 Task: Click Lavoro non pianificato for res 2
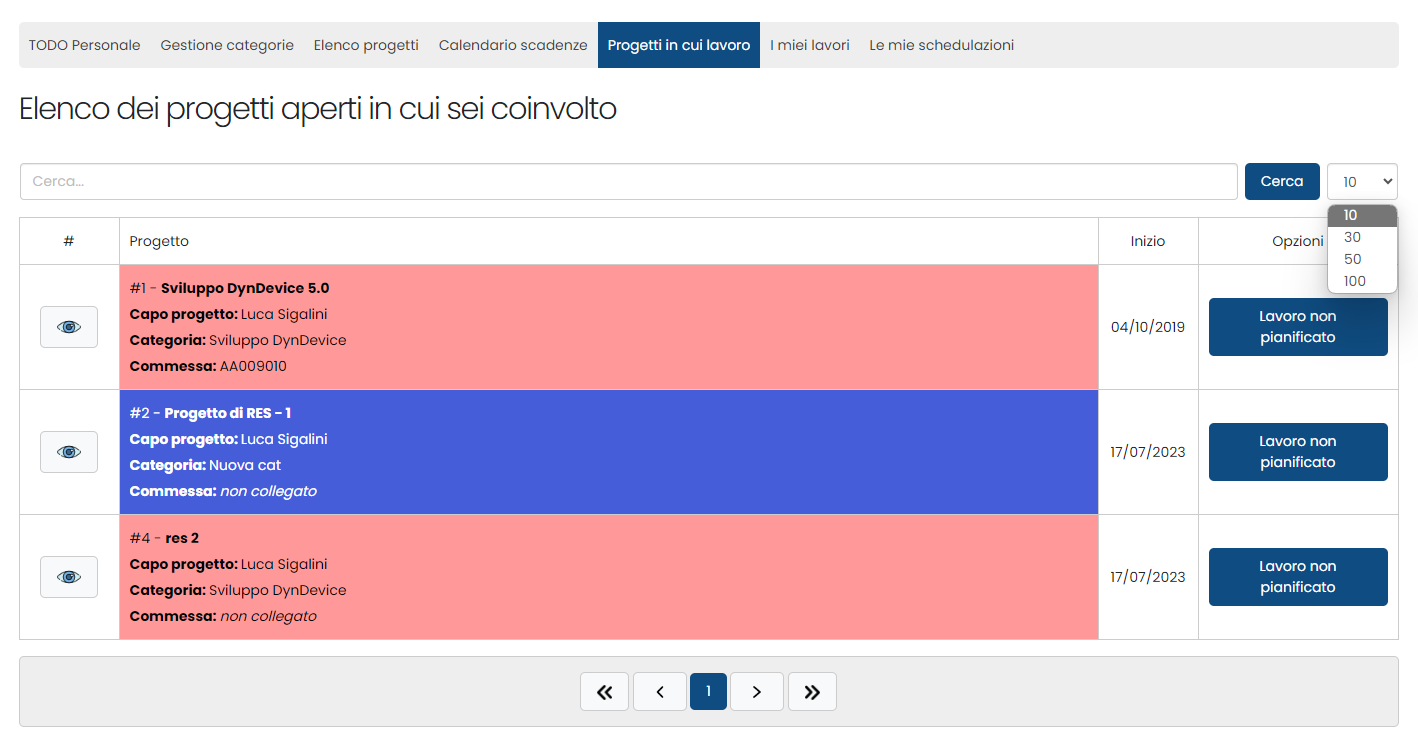pos(1297,577)
